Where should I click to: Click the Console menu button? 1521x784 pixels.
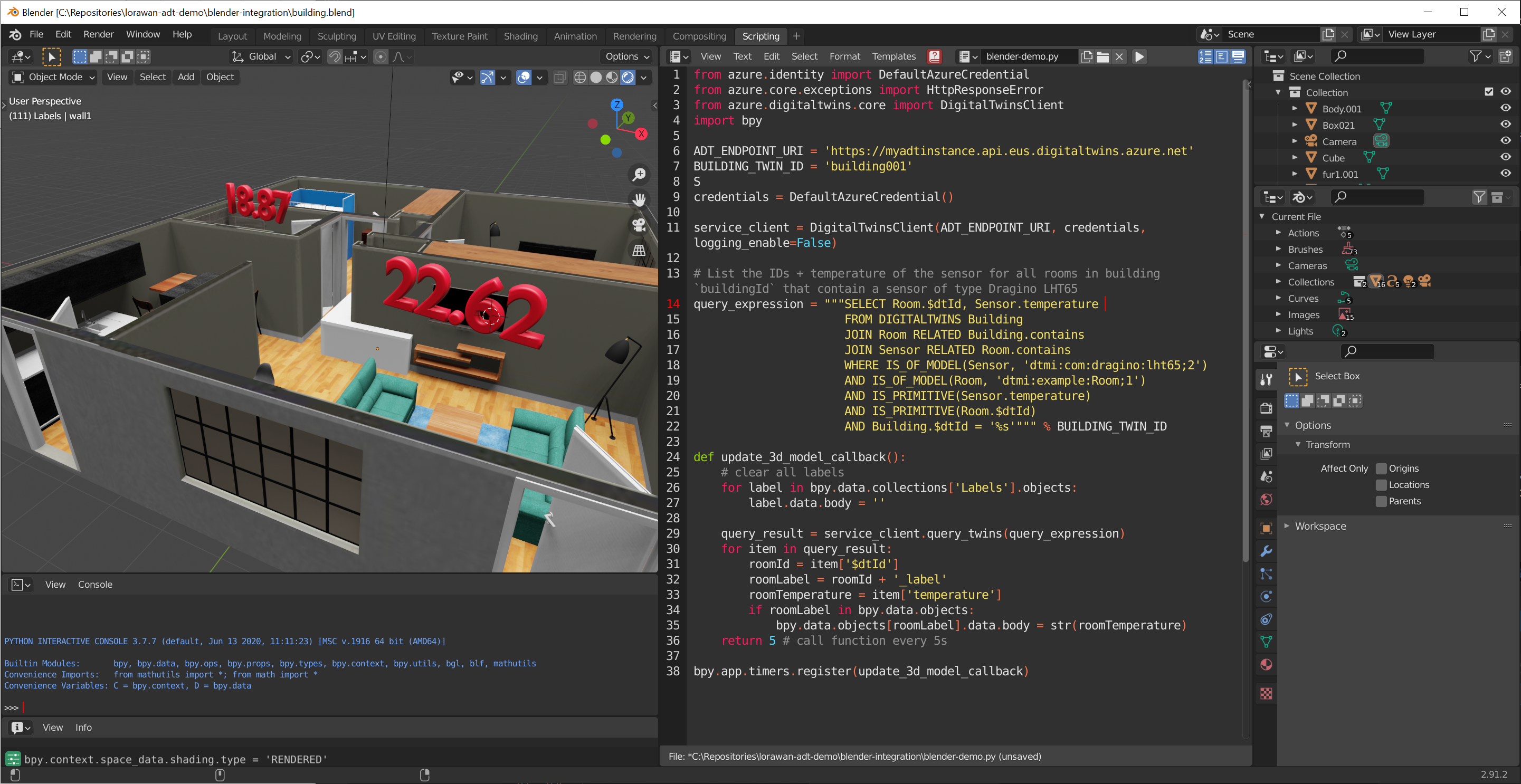point(95,585)
